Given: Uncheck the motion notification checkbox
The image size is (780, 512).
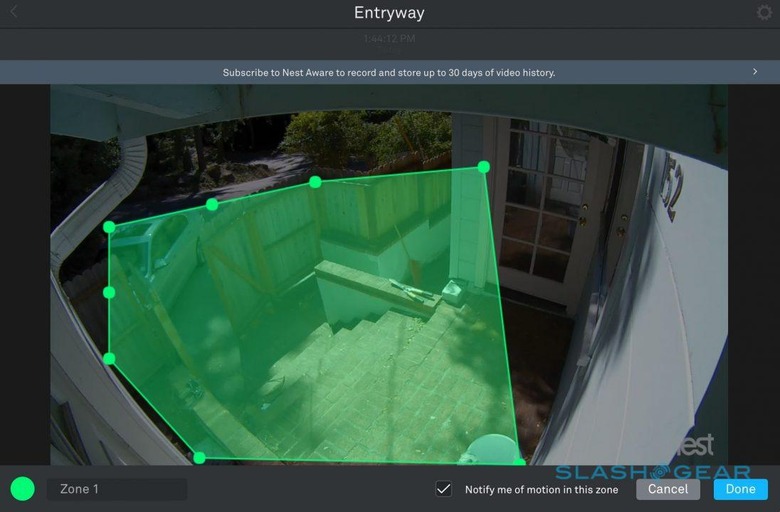Looking at the screenshot, I should (x=444, y=489).
